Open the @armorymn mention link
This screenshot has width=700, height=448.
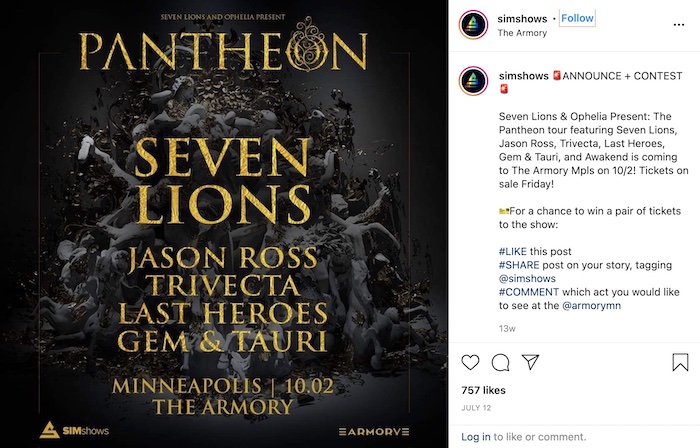592,306
